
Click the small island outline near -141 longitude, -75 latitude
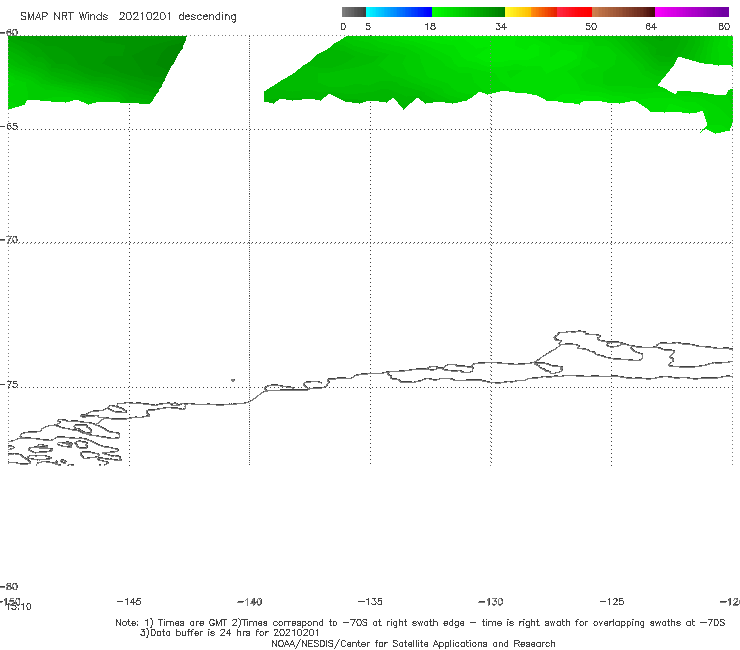233,380
